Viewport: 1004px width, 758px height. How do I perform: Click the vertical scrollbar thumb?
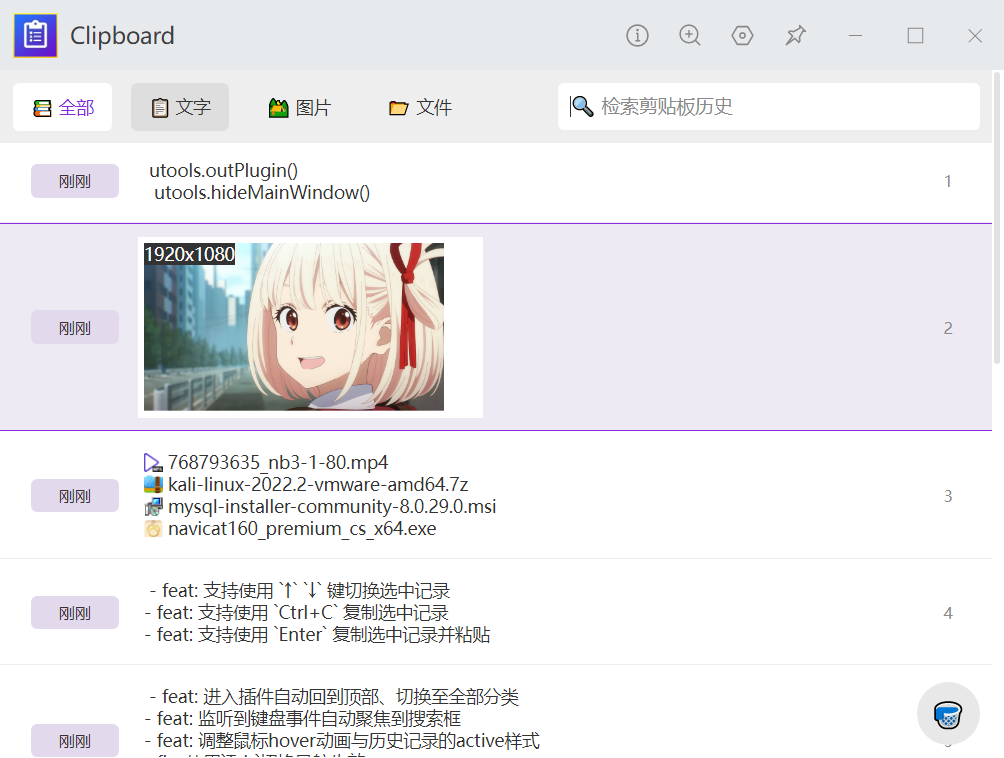point(997,218)
